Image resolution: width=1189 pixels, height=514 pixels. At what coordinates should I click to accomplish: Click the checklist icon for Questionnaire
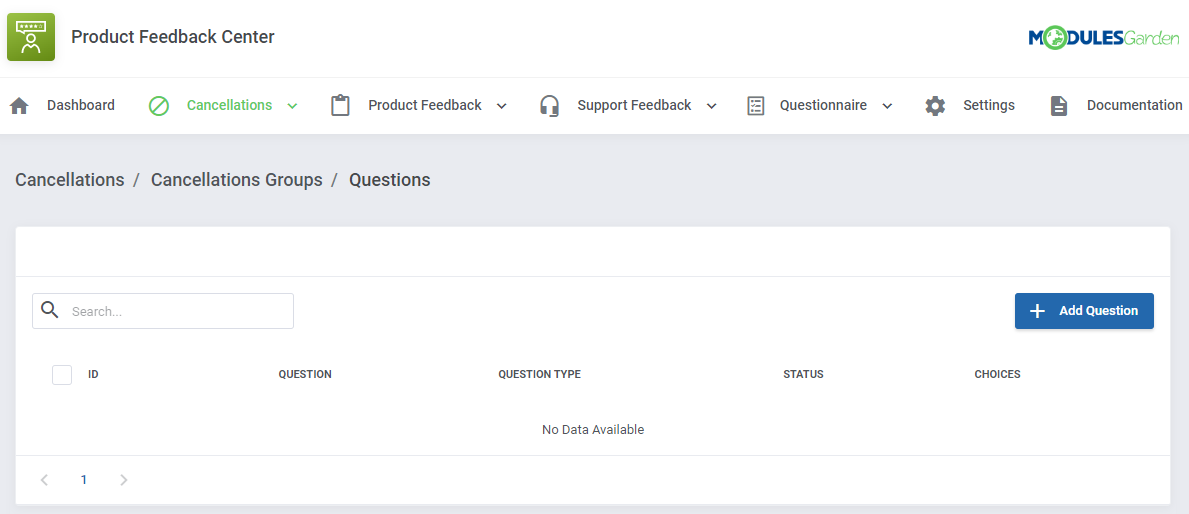click(x=755, y=105)
